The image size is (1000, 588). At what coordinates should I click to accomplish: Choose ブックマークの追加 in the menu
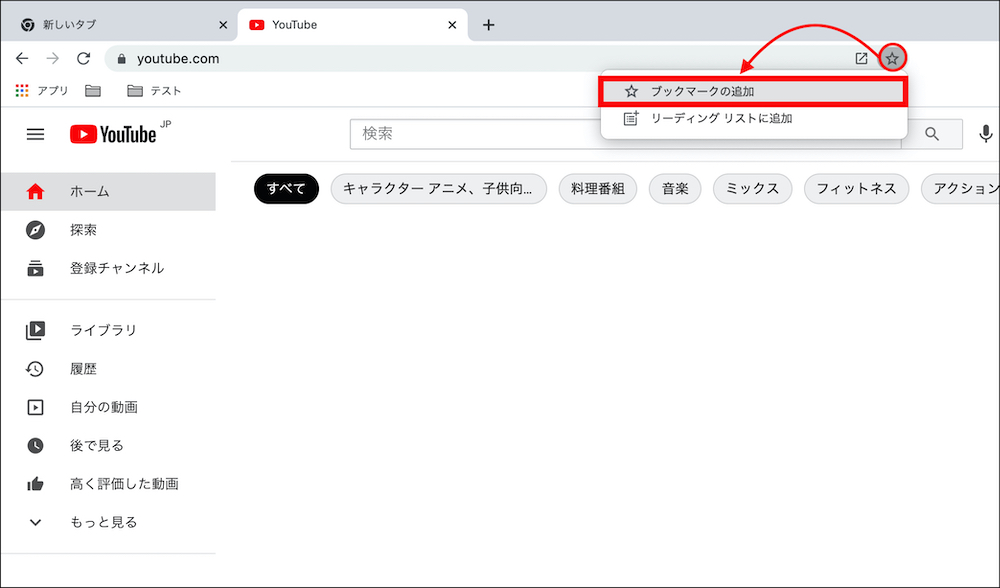pos(753,91)
